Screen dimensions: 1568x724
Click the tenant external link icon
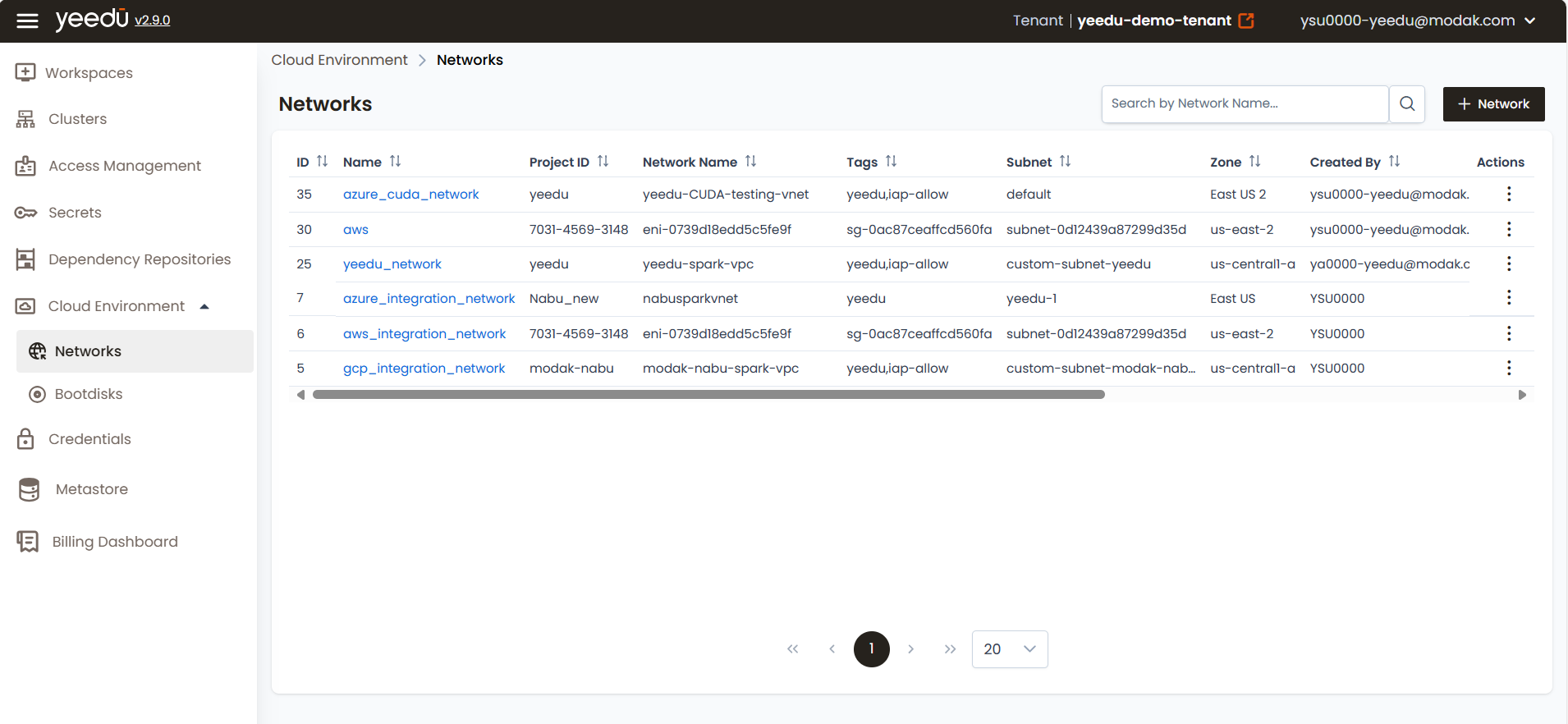pyautogui.click(x=1246, y=21)
